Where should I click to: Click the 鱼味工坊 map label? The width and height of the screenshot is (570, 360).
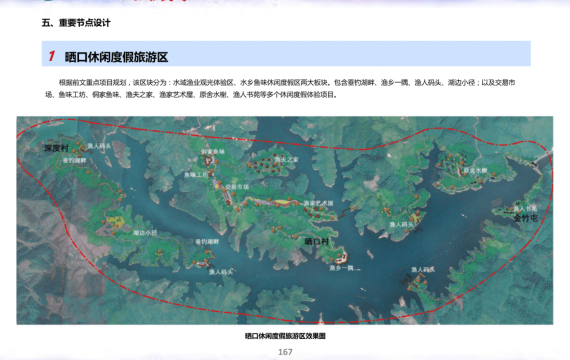[x=195, y=175]
